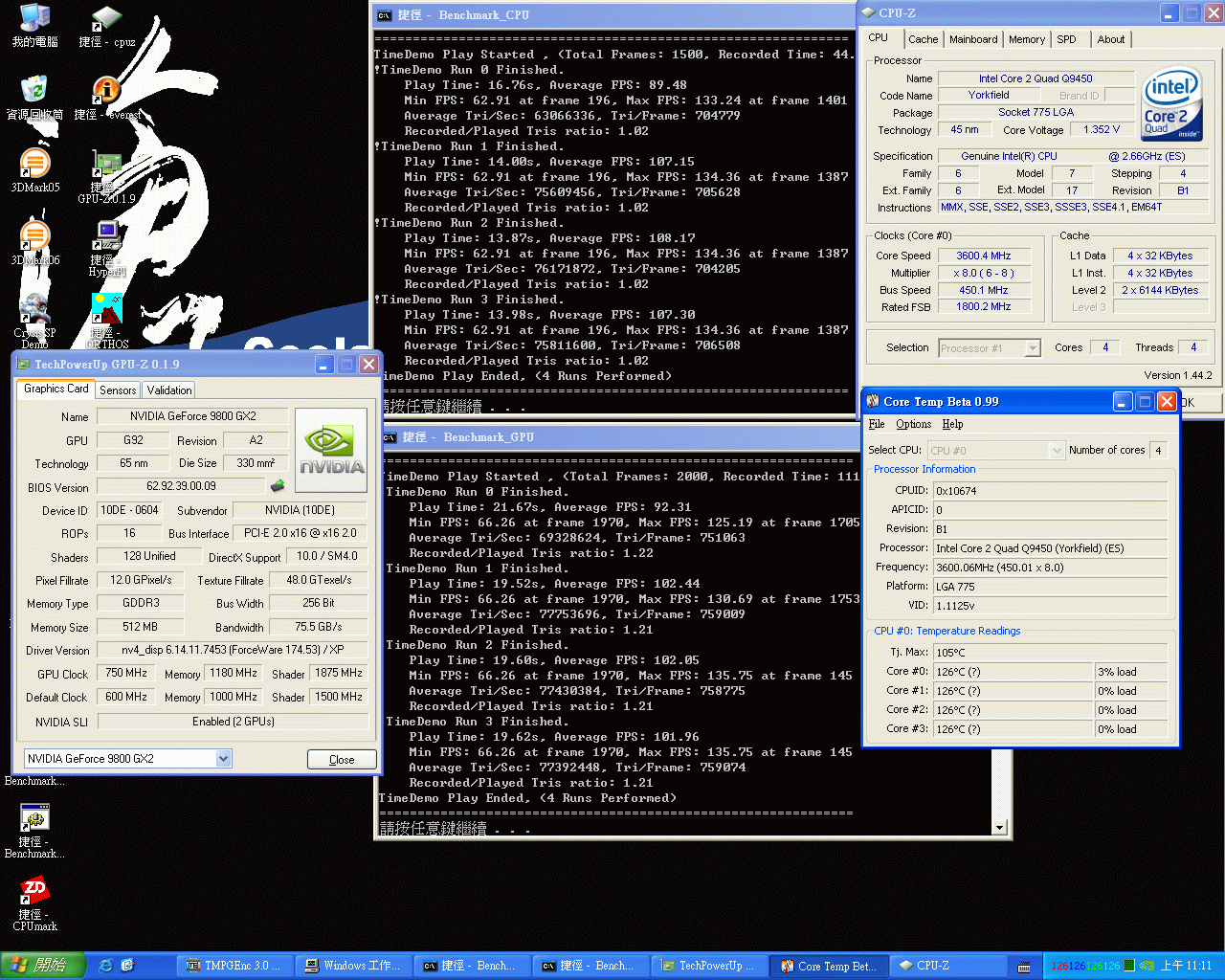
Task: Select the everest shortcut icon
Action: point(107,98)
